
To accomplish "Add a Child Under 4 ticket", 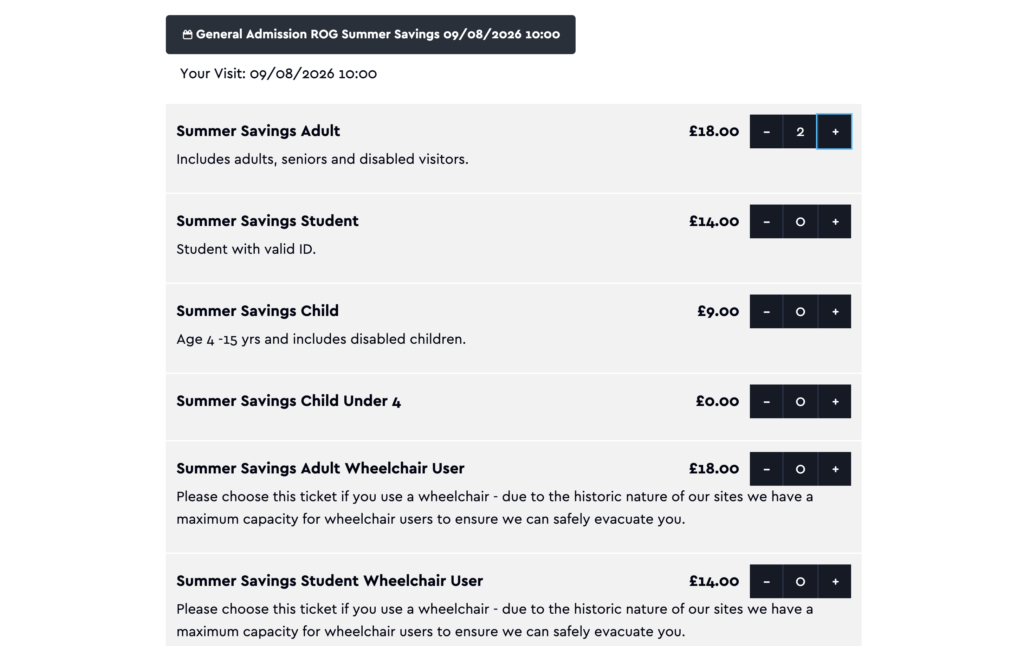I will coord(834,402).
